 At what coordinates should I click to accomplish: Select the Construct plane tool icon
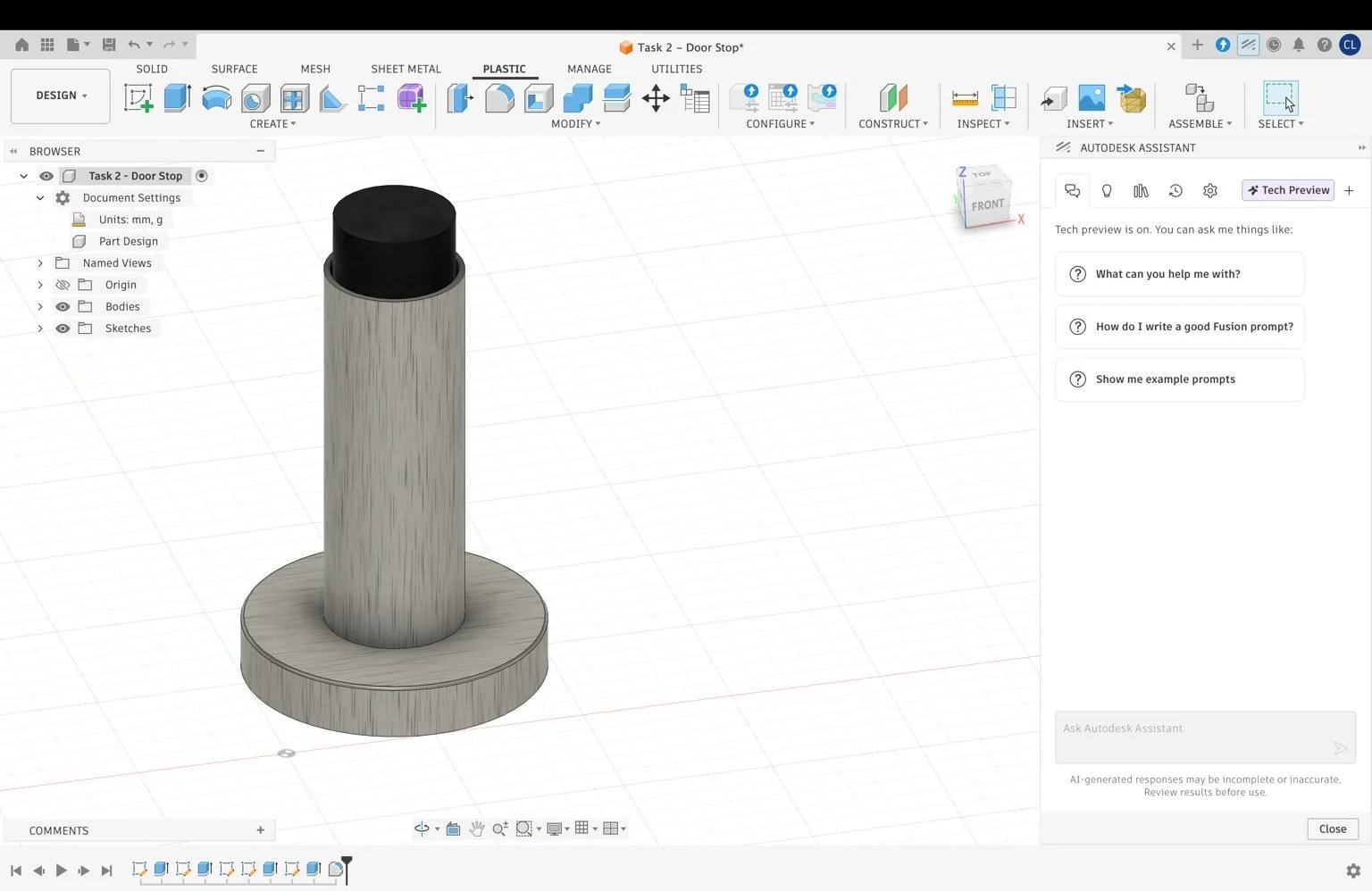893,97
